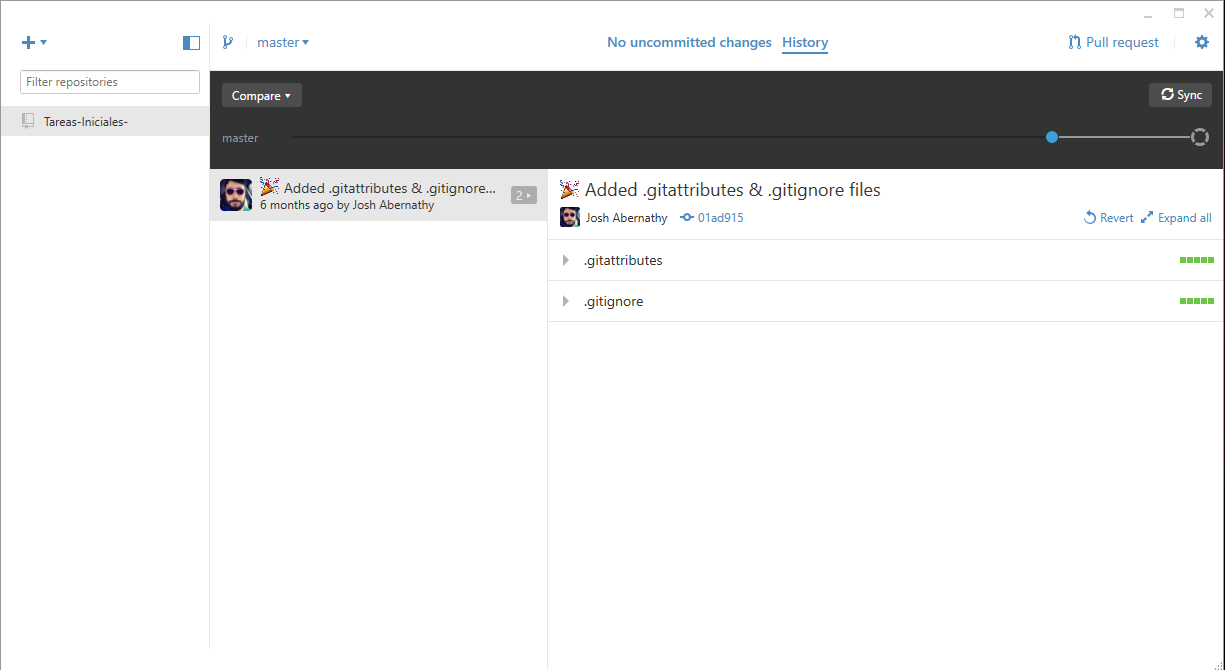
Task: Expand the .gitignore file diff
Action: (566, 301)
